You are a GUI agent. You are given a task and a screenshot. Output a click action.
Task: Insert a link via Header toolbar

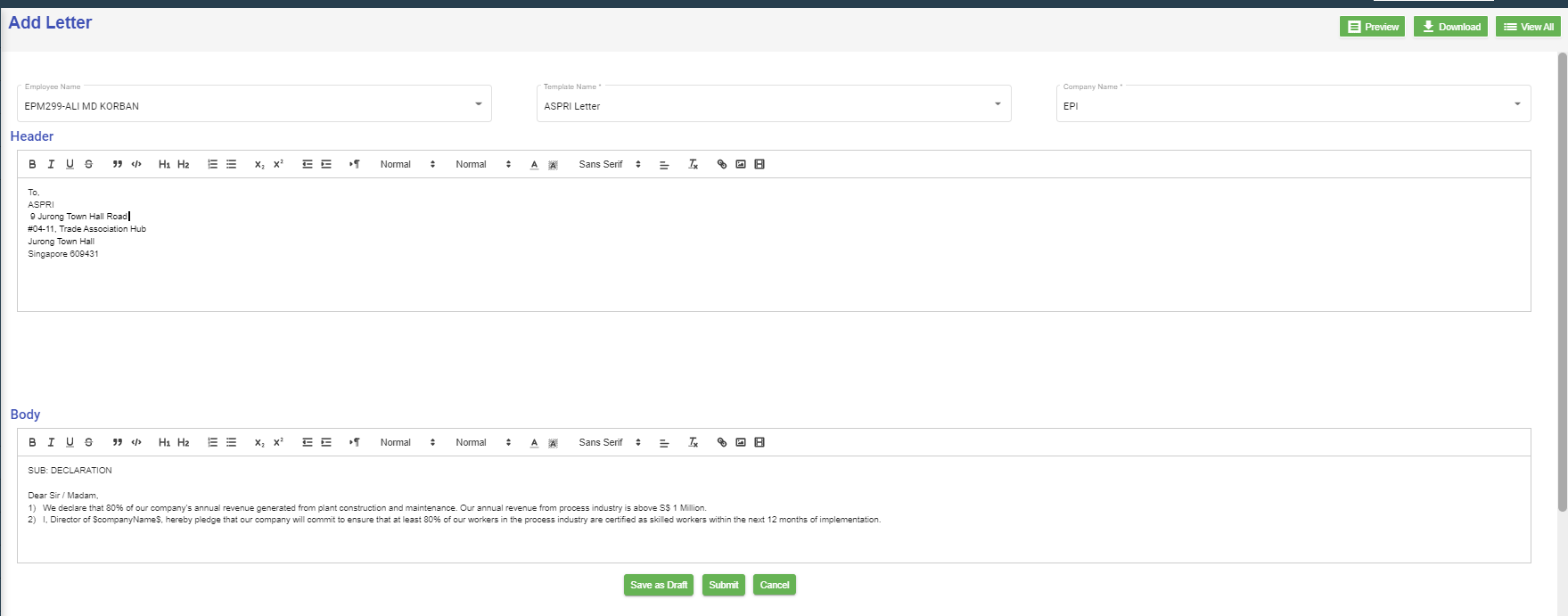[722, 164]
